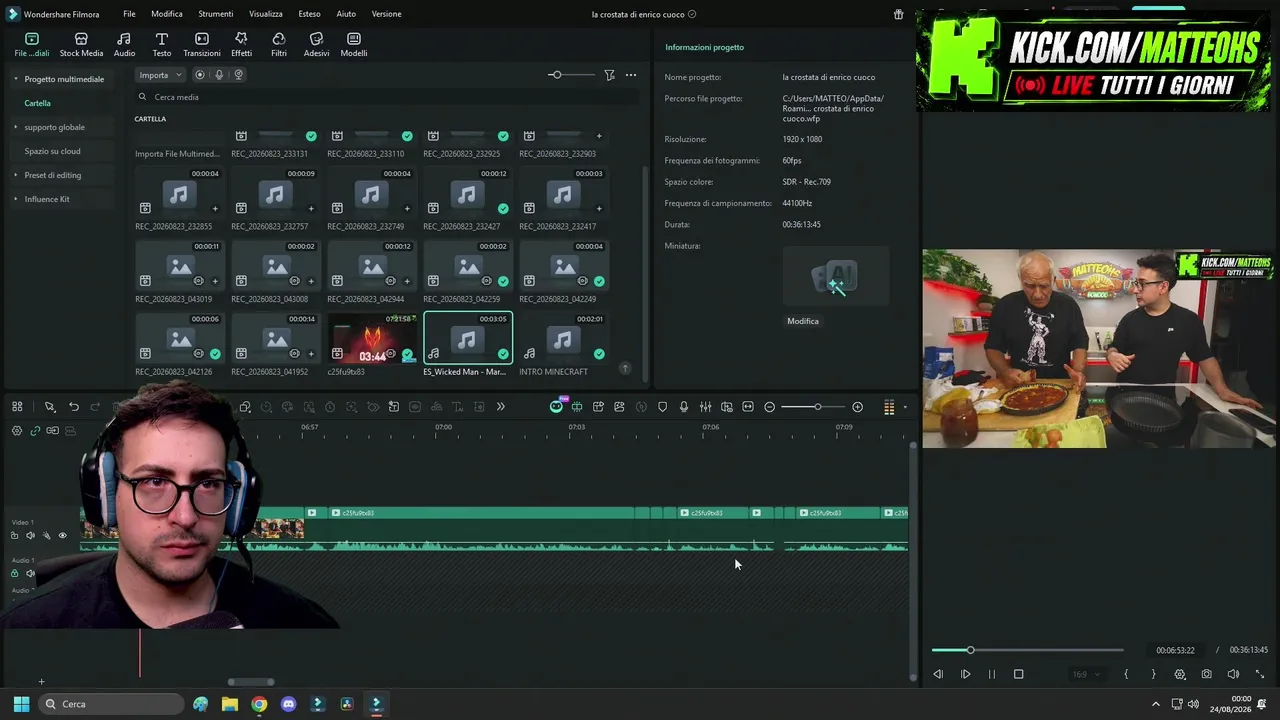Open the audio mixer icon
The width and height of the screenshot is (1280, 720).
point(705,407)
